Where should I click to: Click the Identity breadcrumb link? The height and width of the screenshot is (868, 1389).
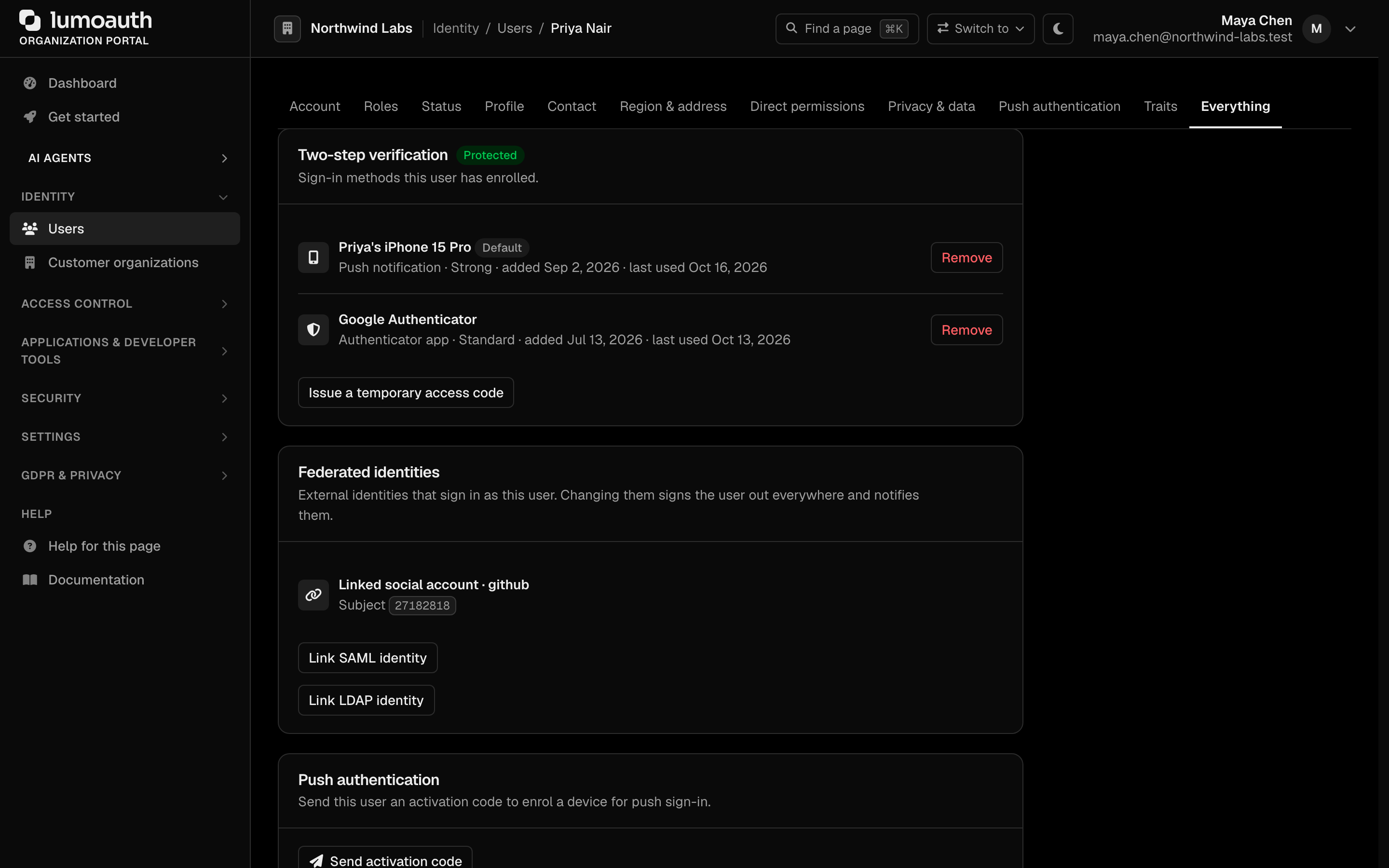click(455, 28)
